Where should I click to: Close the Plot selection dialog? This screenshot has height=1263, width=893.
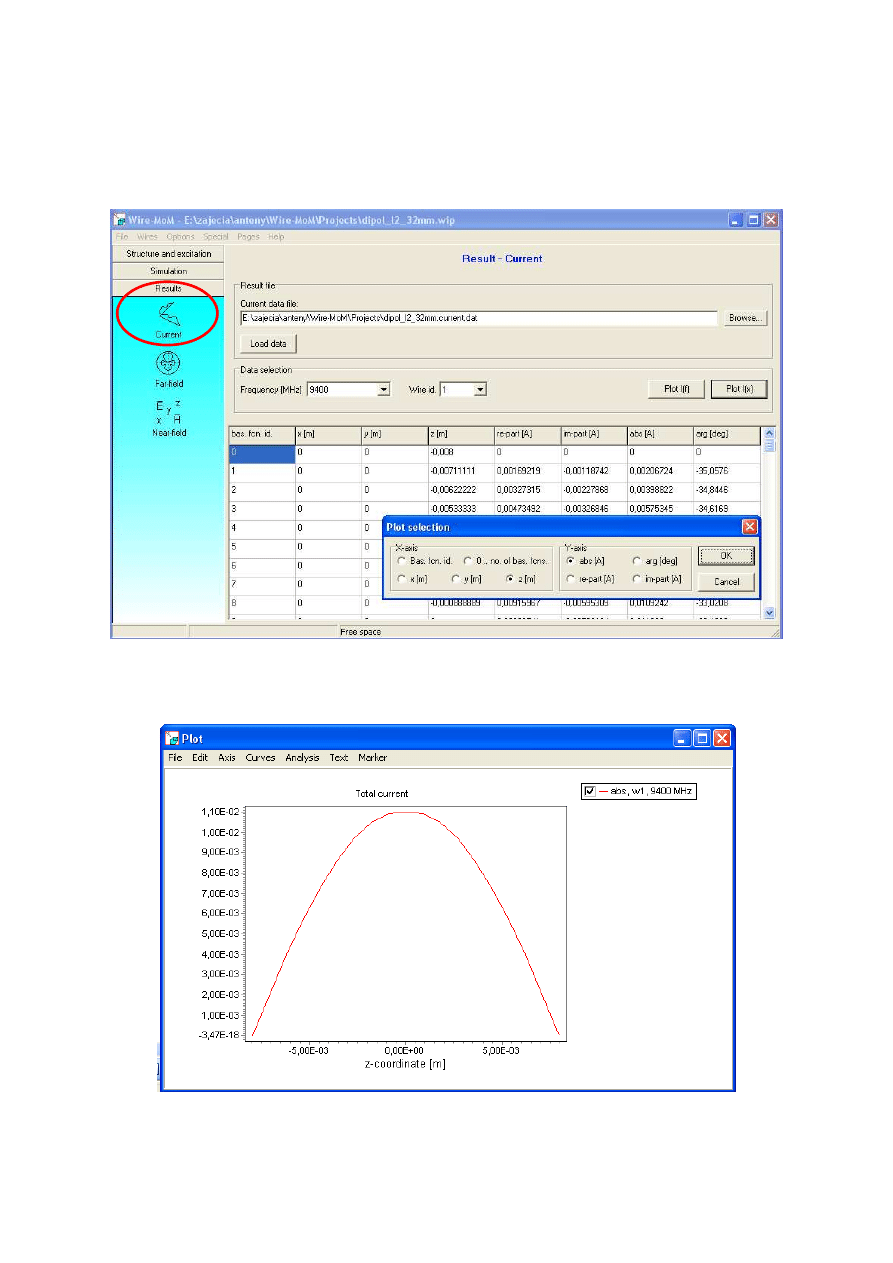pos(749,527)
